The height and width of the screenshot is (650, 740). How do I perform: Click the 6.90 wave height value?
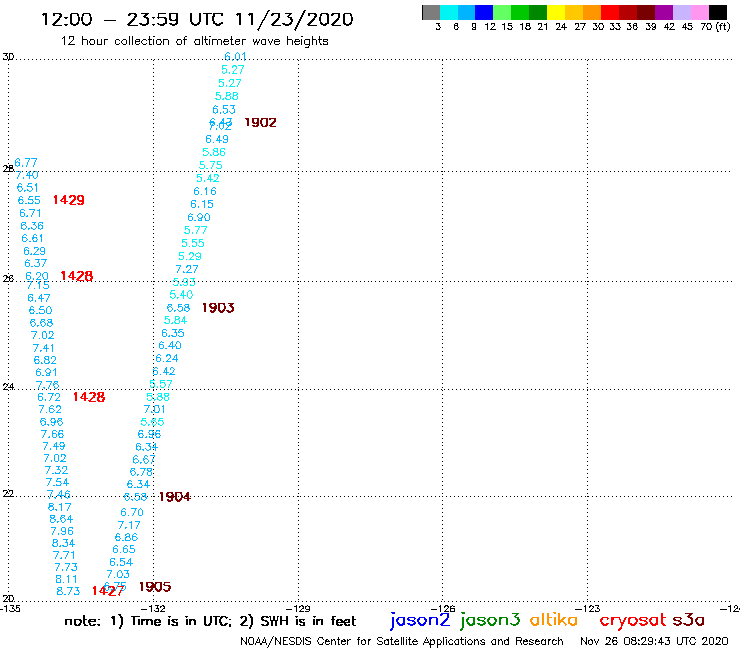coord(199,218)
